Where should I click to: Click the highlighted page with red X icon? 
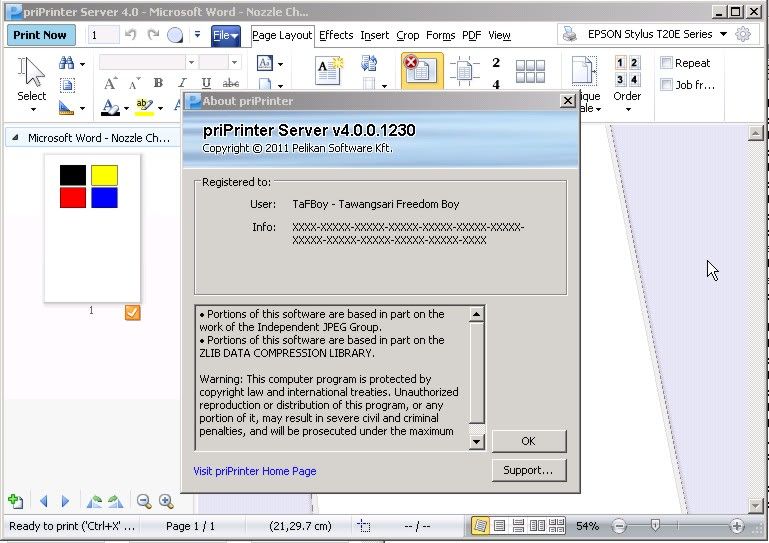421,71
